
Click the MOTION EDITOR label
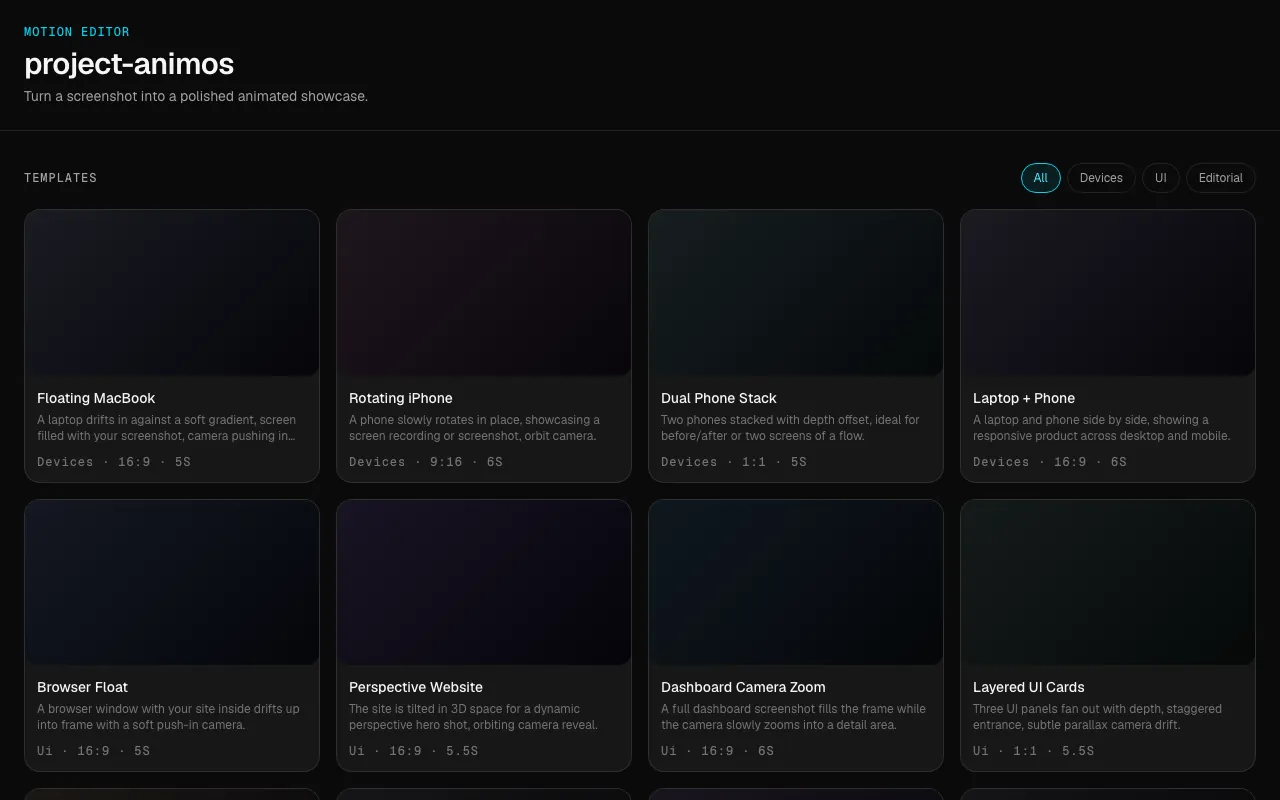click(77, 32)
